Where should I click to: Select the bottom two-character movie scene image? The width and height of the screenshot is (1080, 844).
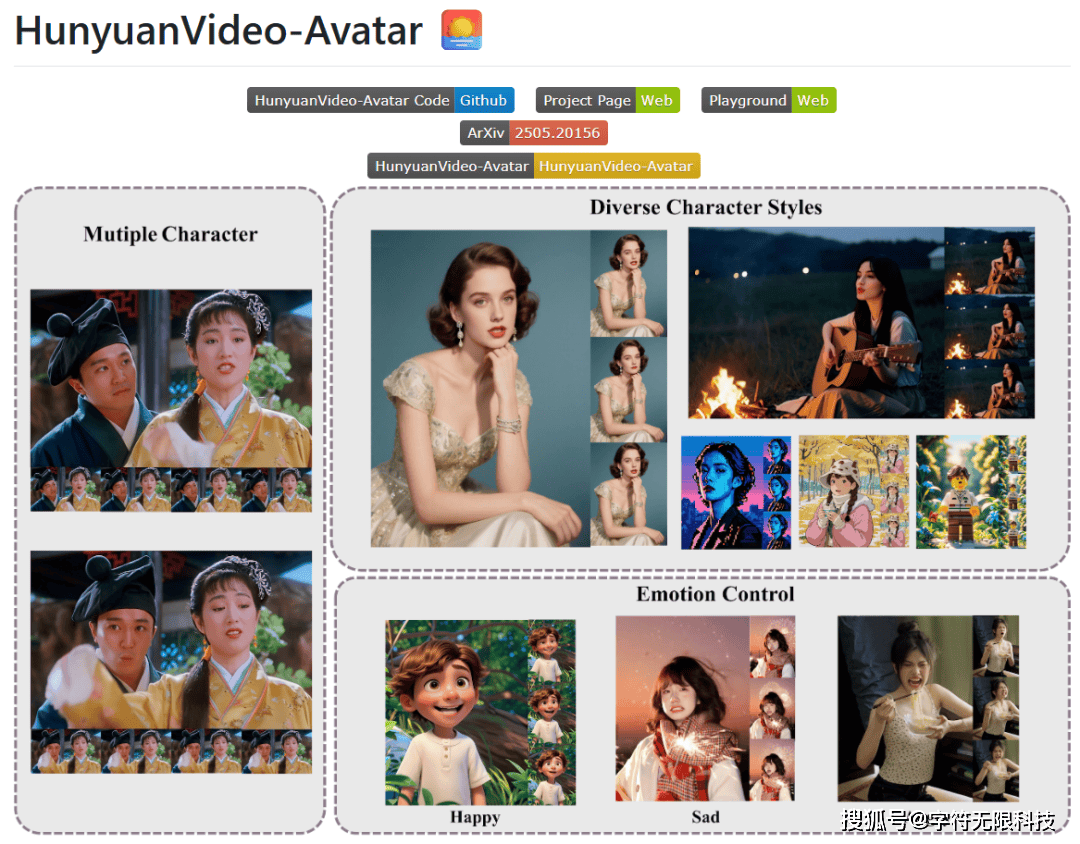click(x=171, y=661)
